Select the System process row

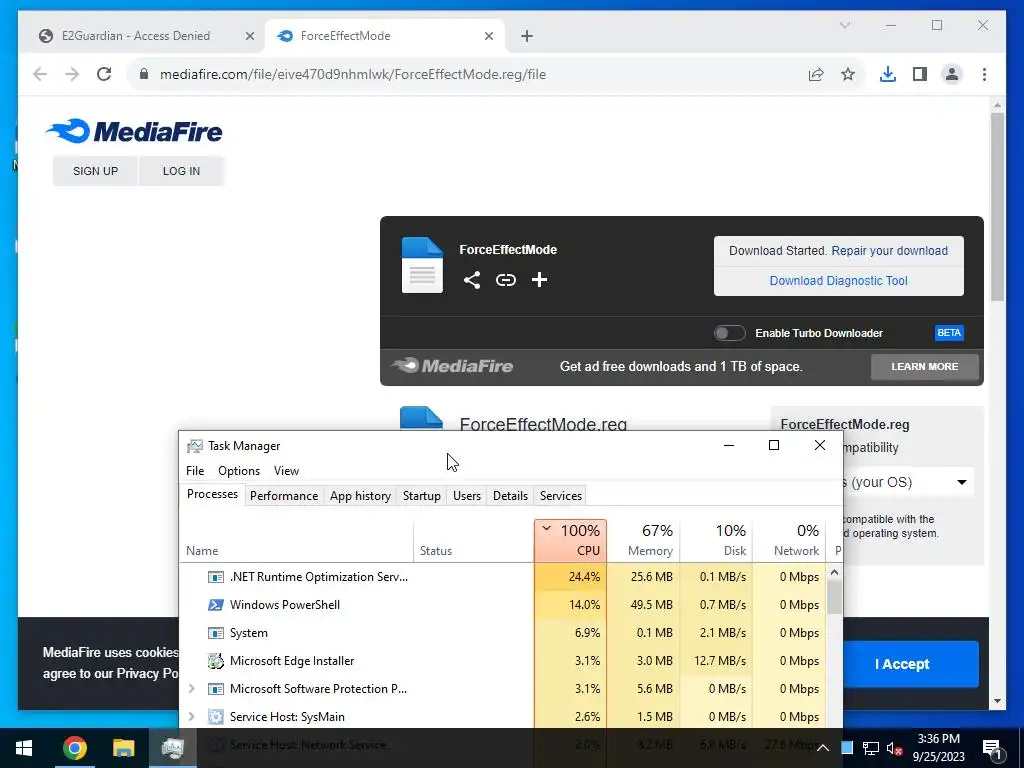coord(503,633)
